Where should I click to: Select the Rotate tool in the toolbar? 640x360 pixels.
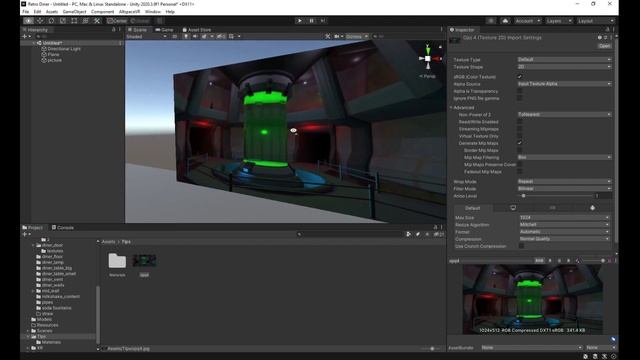(51, 21)
